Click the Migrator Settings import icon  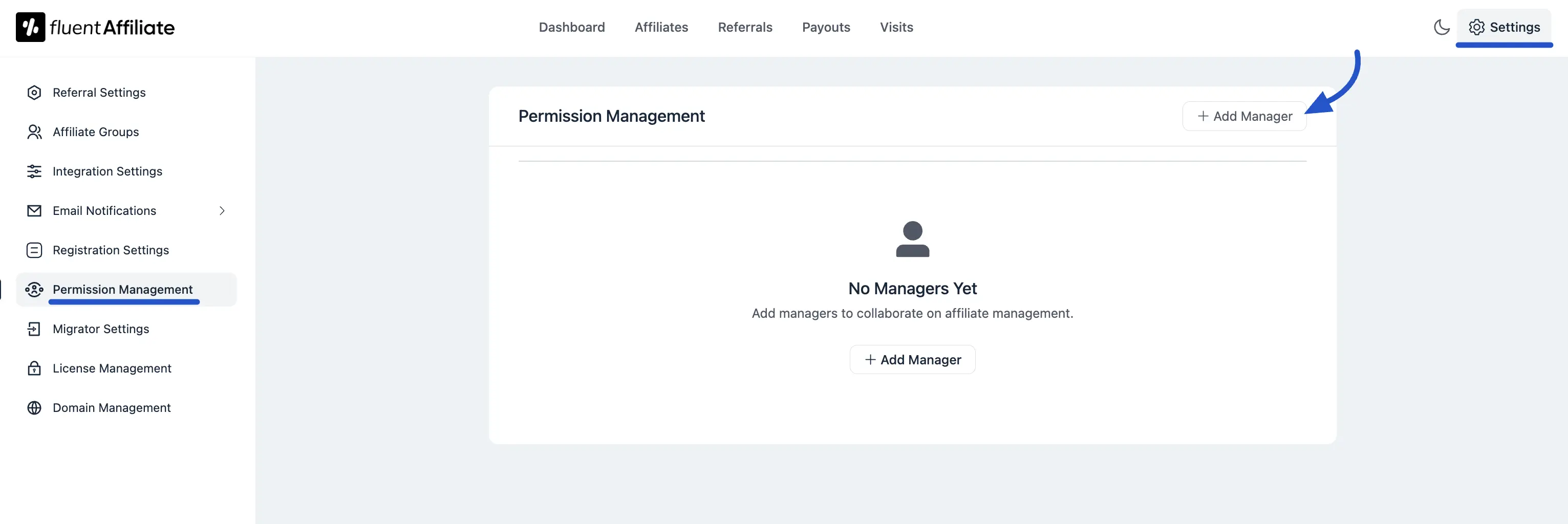34,329
